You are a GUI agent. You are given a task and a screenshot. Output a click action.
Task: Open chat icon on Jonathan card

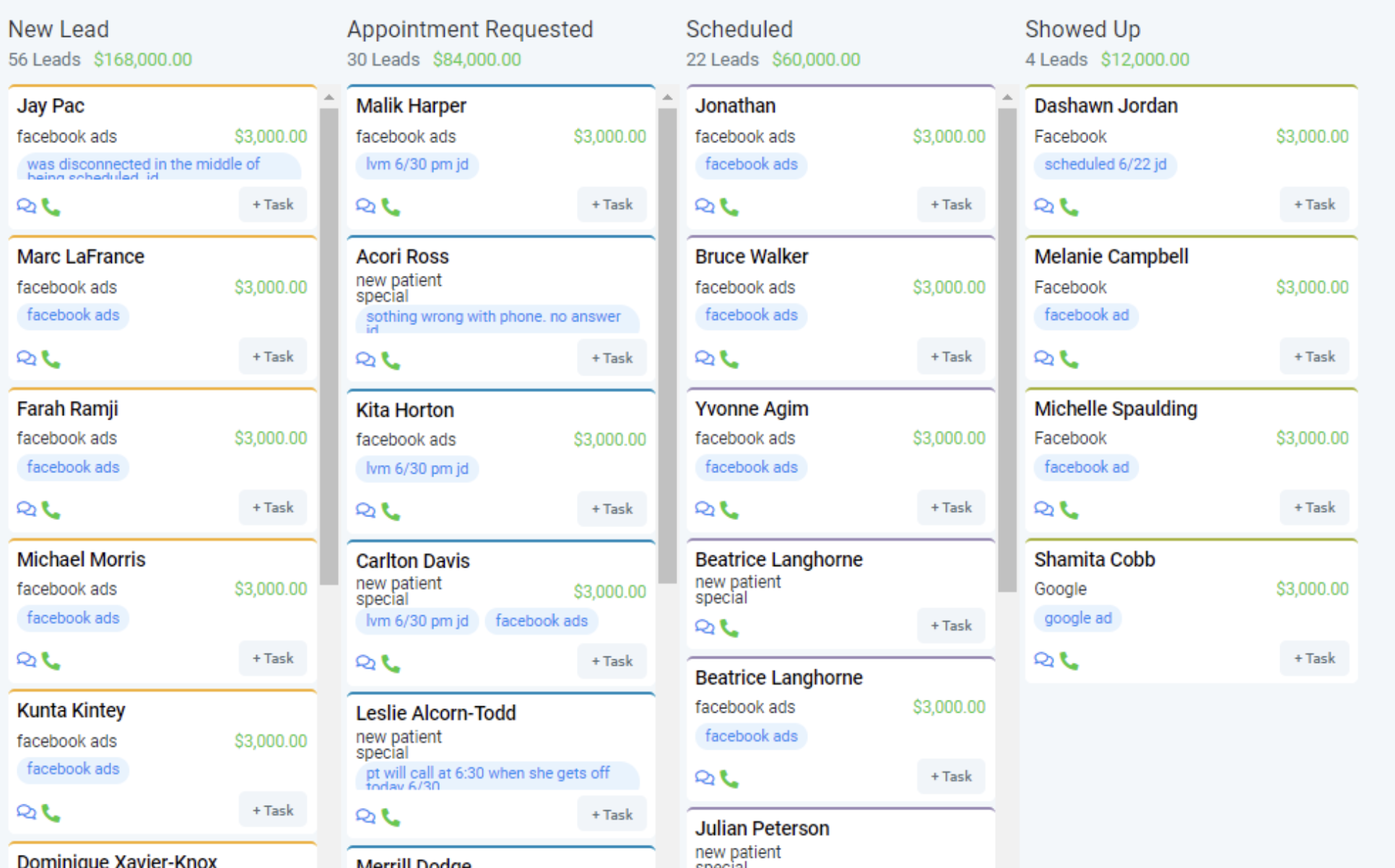(705, 207)
